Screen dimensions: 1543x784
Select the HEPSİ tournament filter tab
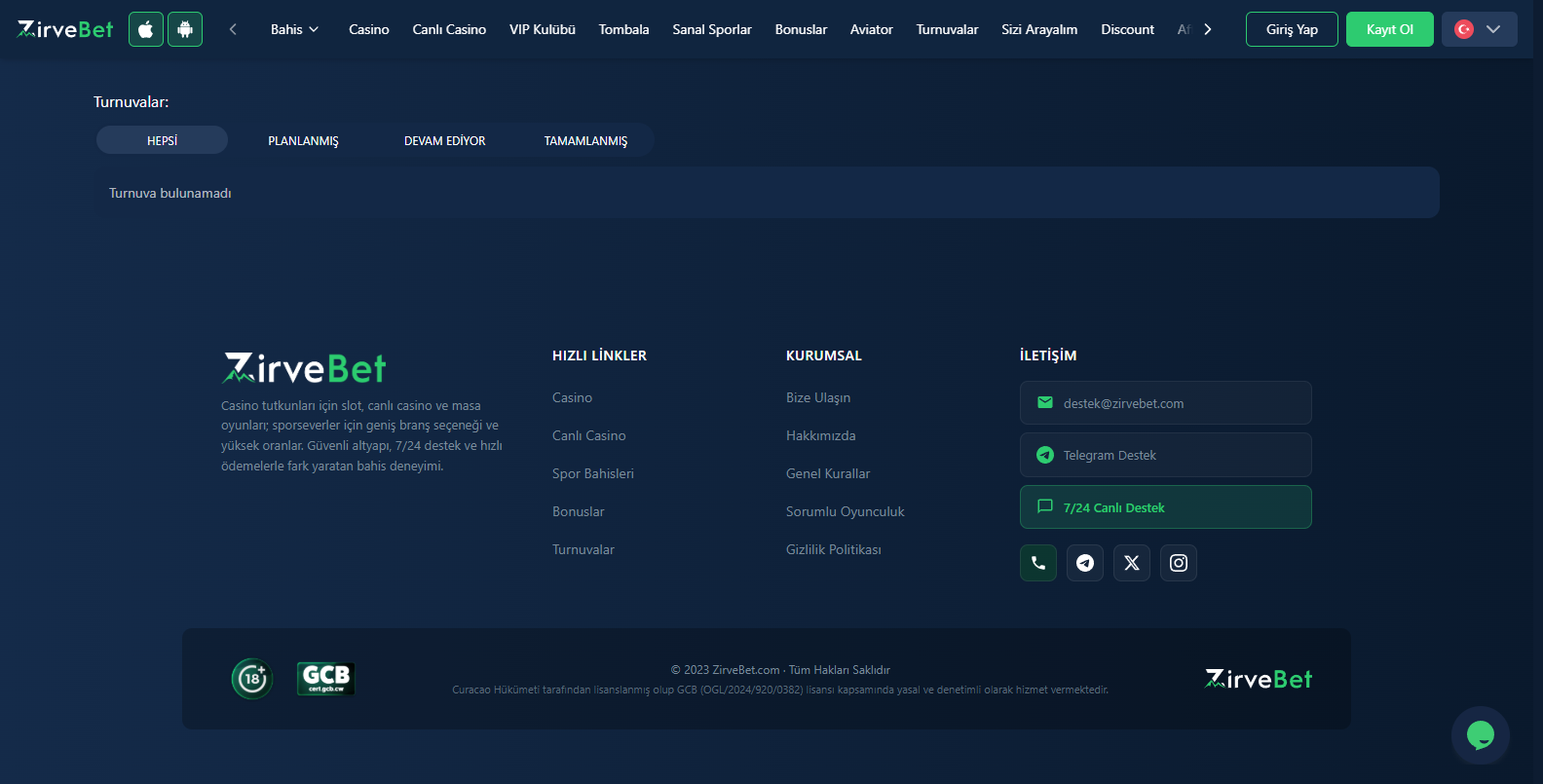tap(162, 140)
